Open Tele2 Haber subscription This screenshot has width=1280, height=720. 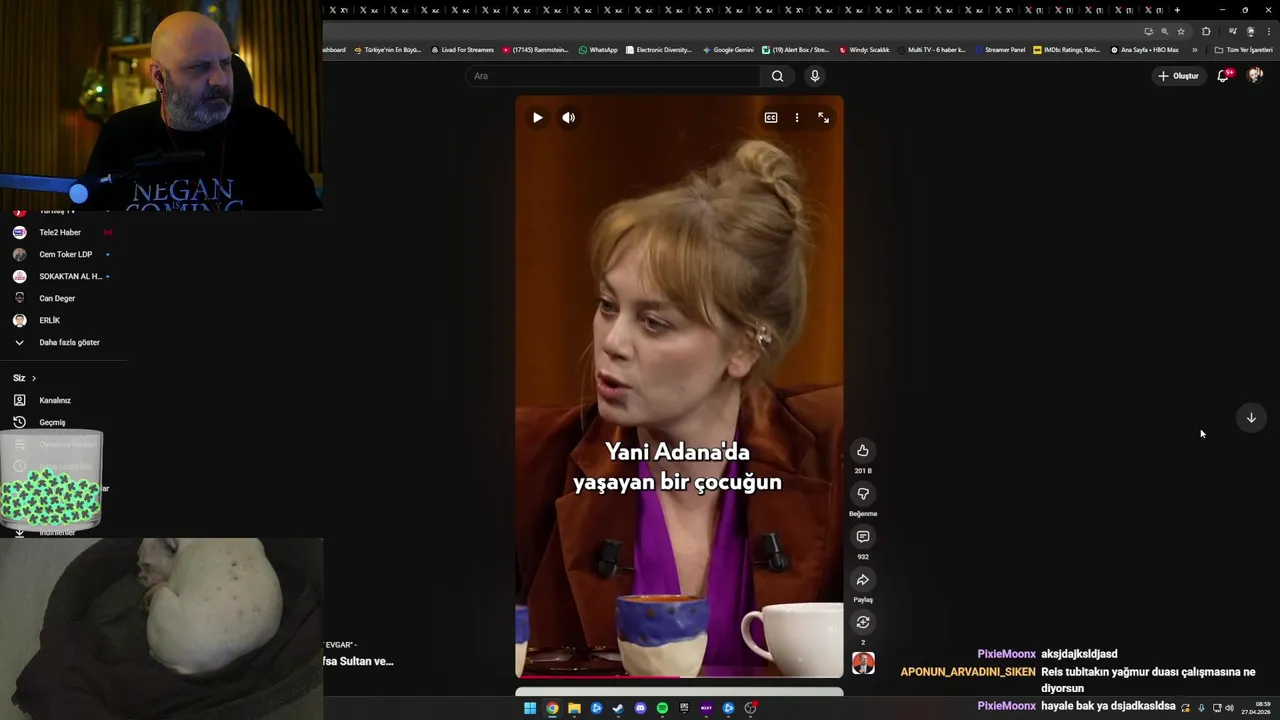coord(62,232)
